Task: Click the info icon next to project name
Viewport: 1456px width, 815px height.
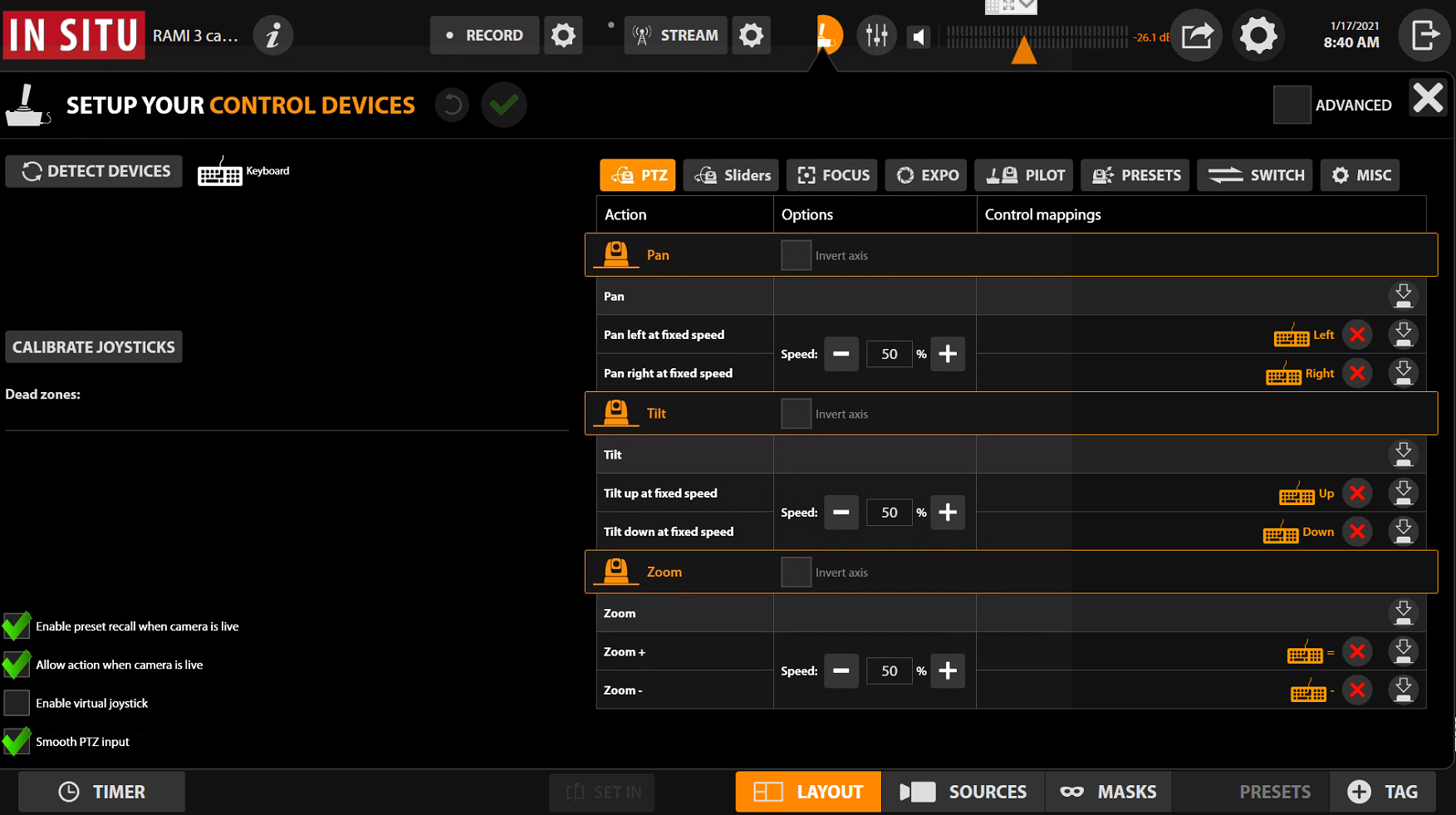Action: [x=272, y=36]
